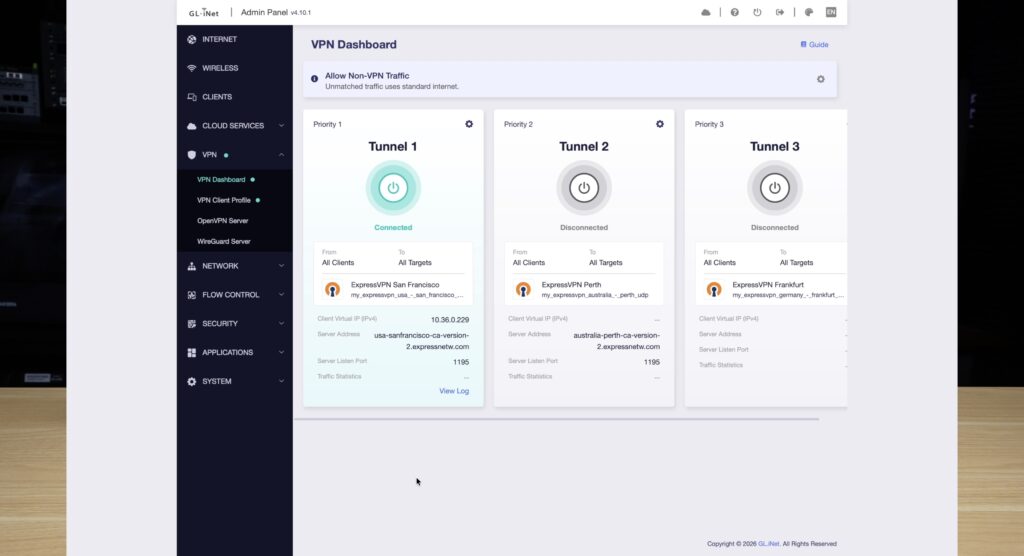Click View Log in Tunnel 1
Viewport: 1024px width, 556px height.
click(454, 391)
